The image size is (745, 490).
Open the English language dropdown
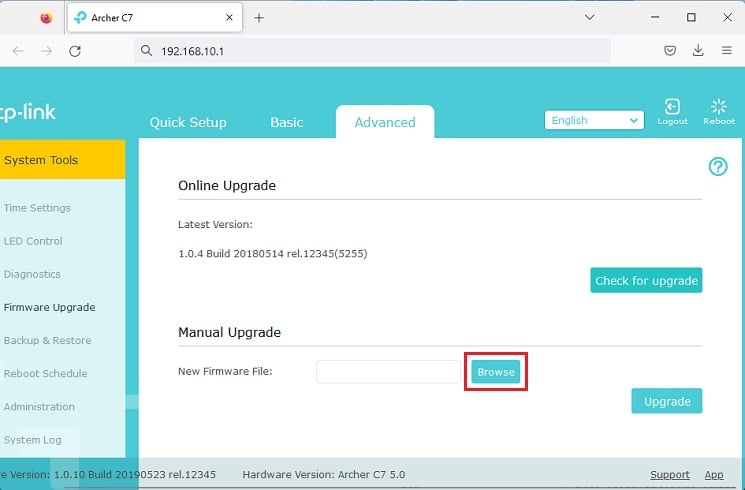[594, 120]
